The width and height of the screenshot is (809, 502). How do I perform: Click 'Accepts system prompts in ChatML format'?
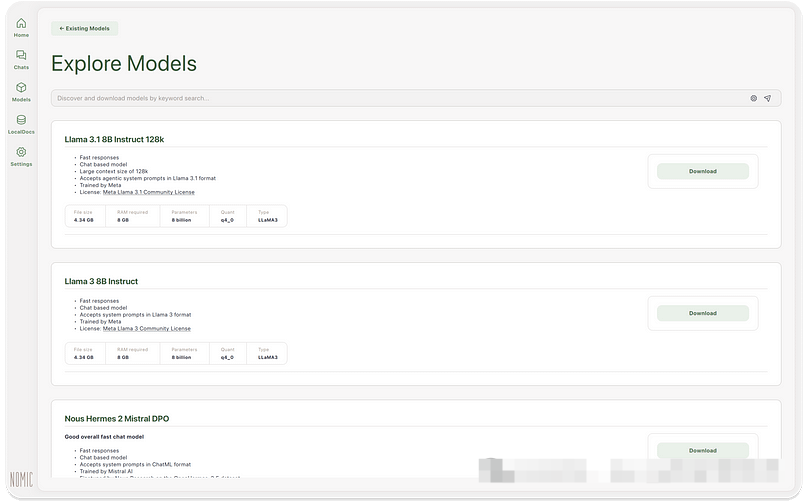135,464
